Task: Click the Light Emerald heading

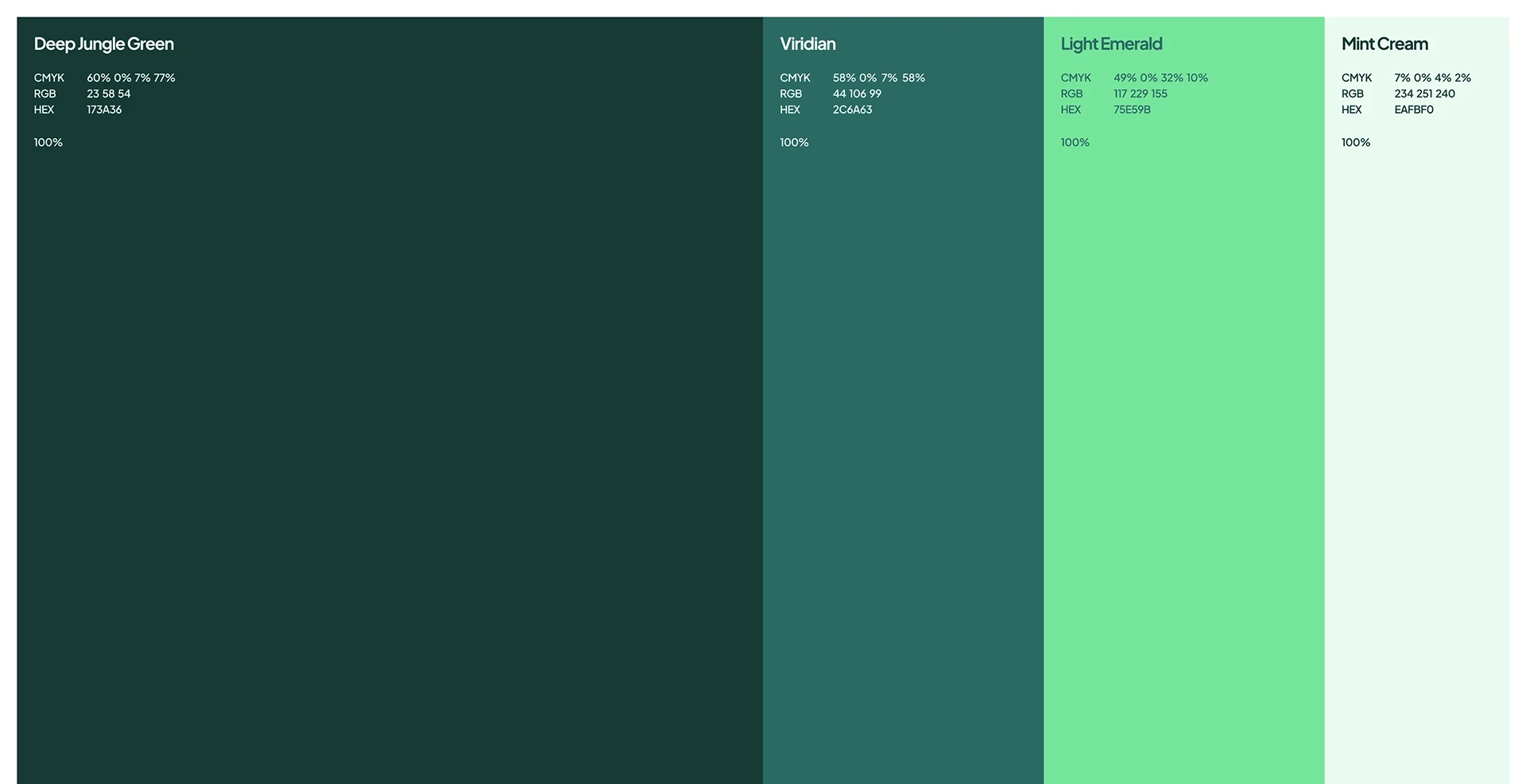Action: click(x=1111, y=44)
